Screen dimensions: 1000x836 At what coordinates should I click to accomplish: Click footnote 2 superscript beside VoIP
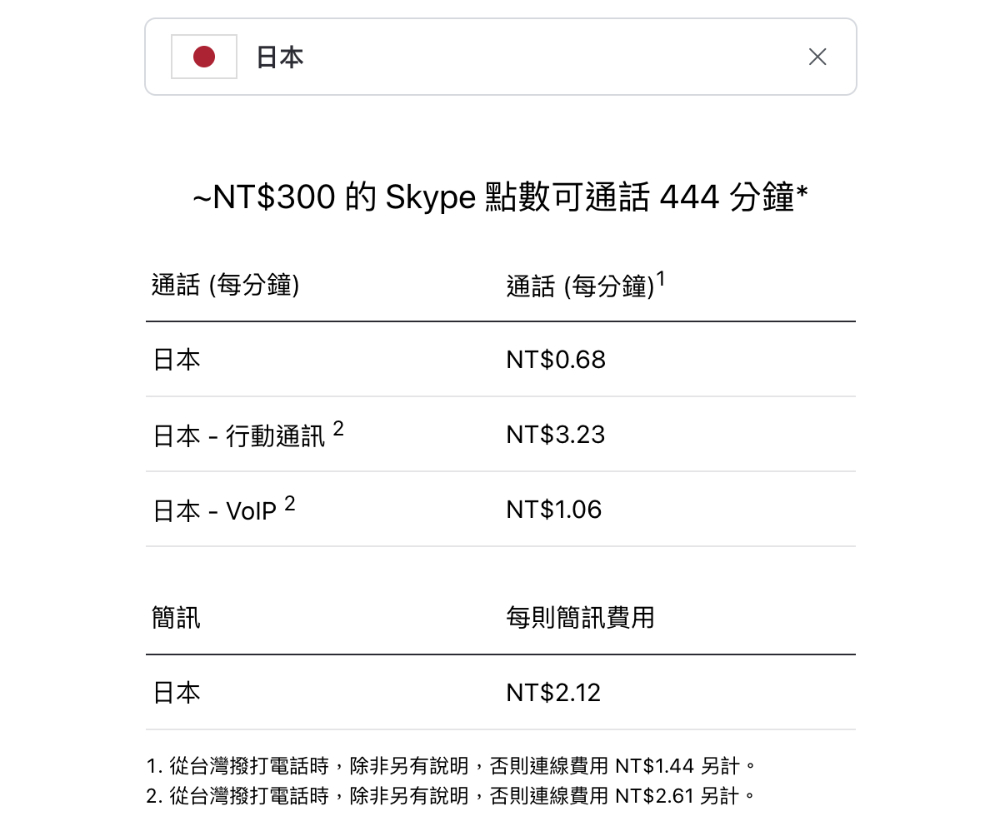pyautogui.click(x=290, y=503)
